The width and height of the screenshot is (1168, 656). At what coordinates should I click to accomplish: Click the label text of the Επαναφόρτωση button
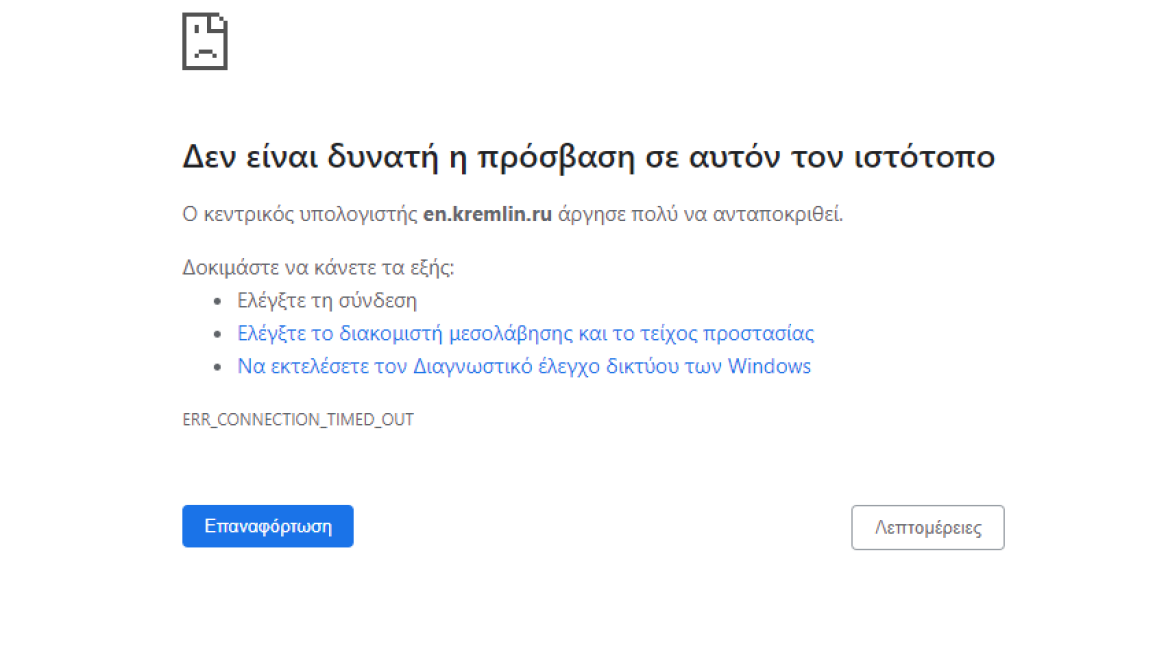pos(267,525)
